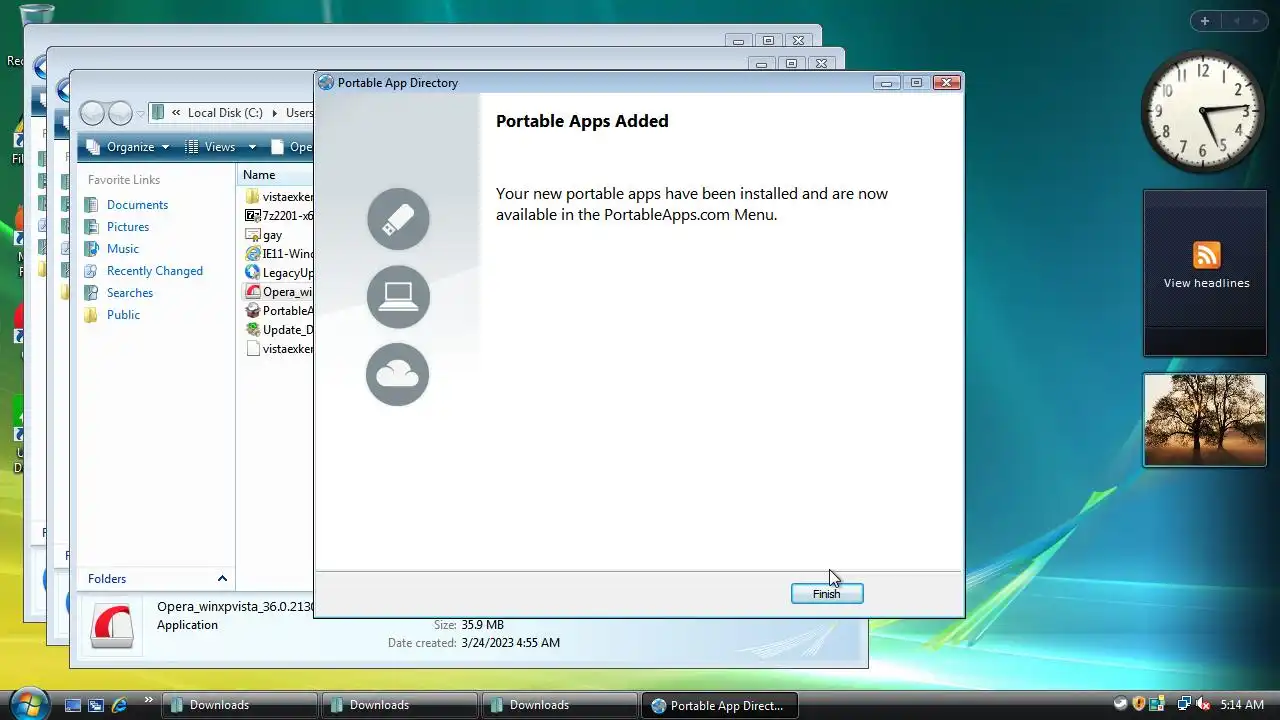Select the vistaexker folder icon

click(x=253, y=197)
